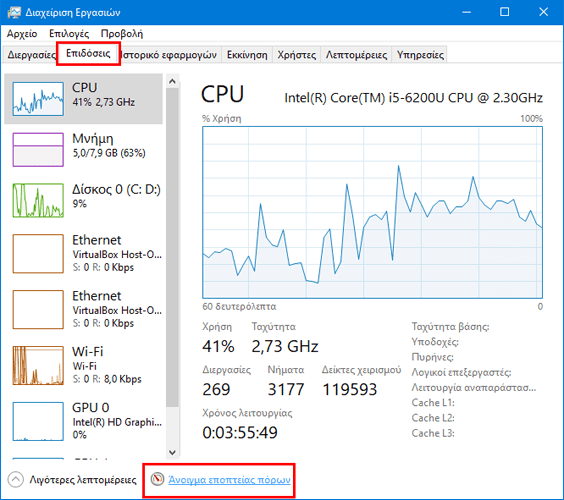Click the Λογικοί επεξεργαστές label
This screenshot has width=564, height=500.
[461, 372]
